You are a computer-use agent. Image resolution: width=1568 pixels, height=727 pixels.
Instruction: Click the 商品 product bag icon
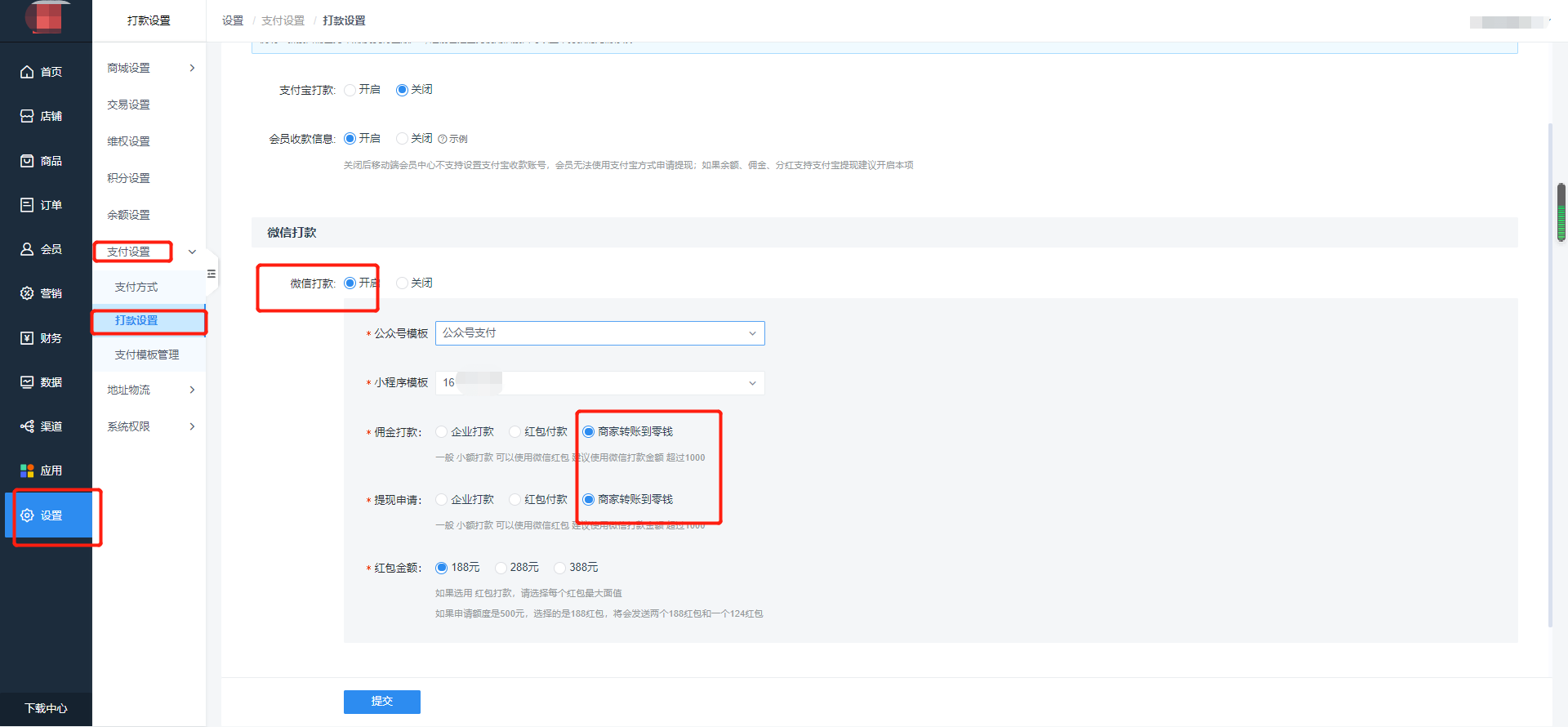27,161
